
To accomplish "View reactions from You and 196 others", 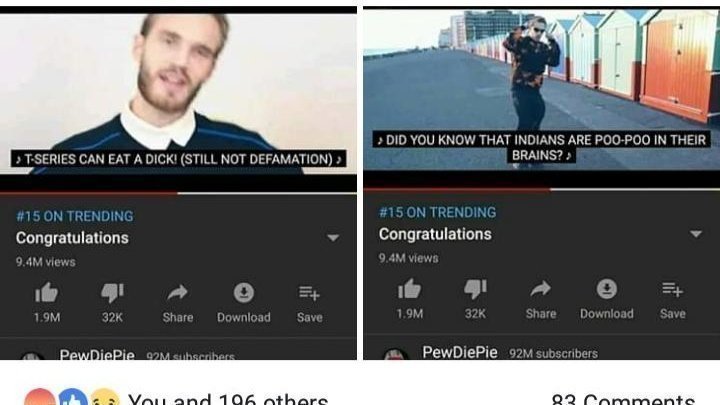I will pyautogui.click(x=228, y=399).
